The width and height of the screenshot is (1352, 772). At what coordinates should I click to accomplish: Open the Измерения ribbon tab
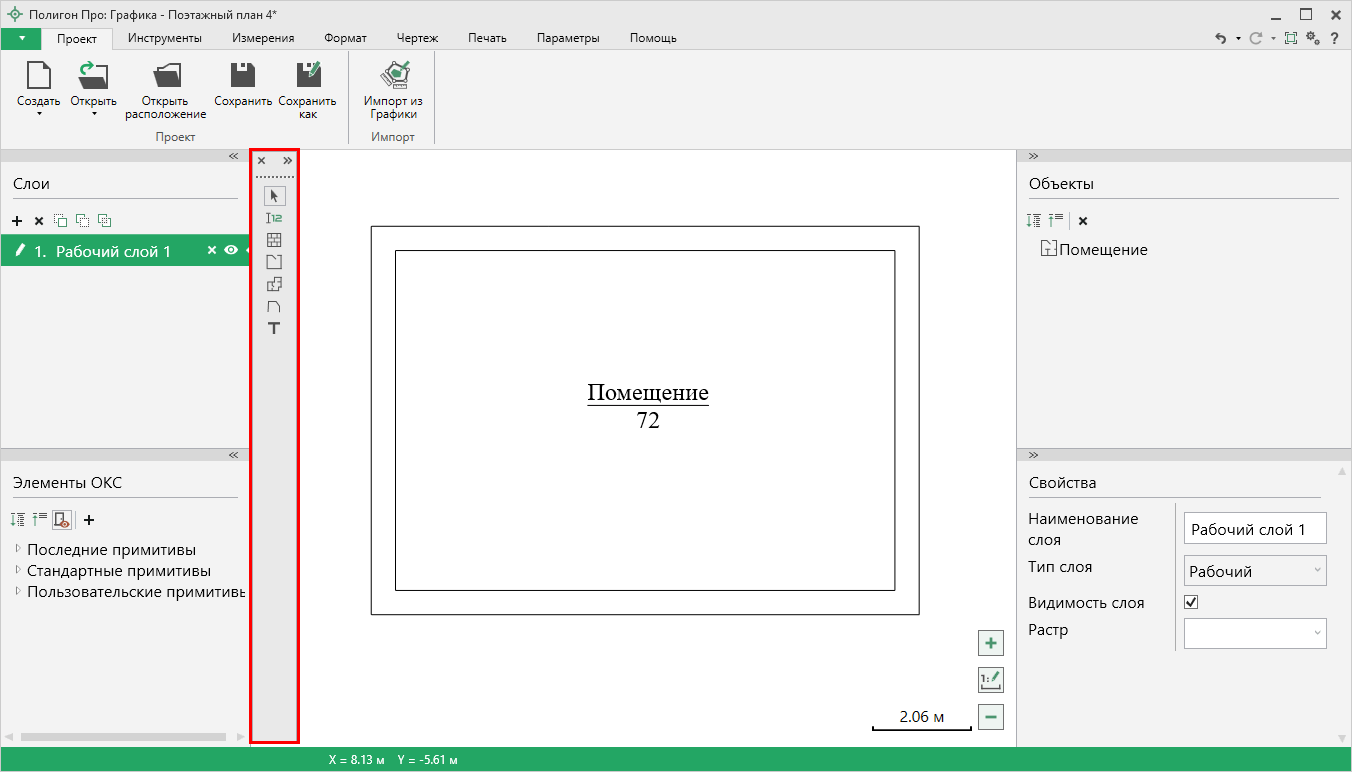point(263,38)
